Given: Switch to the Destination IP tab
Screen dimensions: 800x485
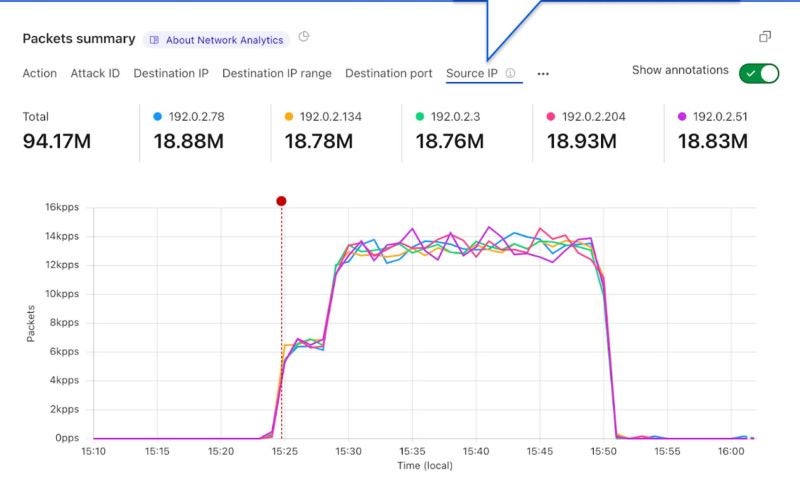Looking at the screenshot, I should click(x=171, y=73).
